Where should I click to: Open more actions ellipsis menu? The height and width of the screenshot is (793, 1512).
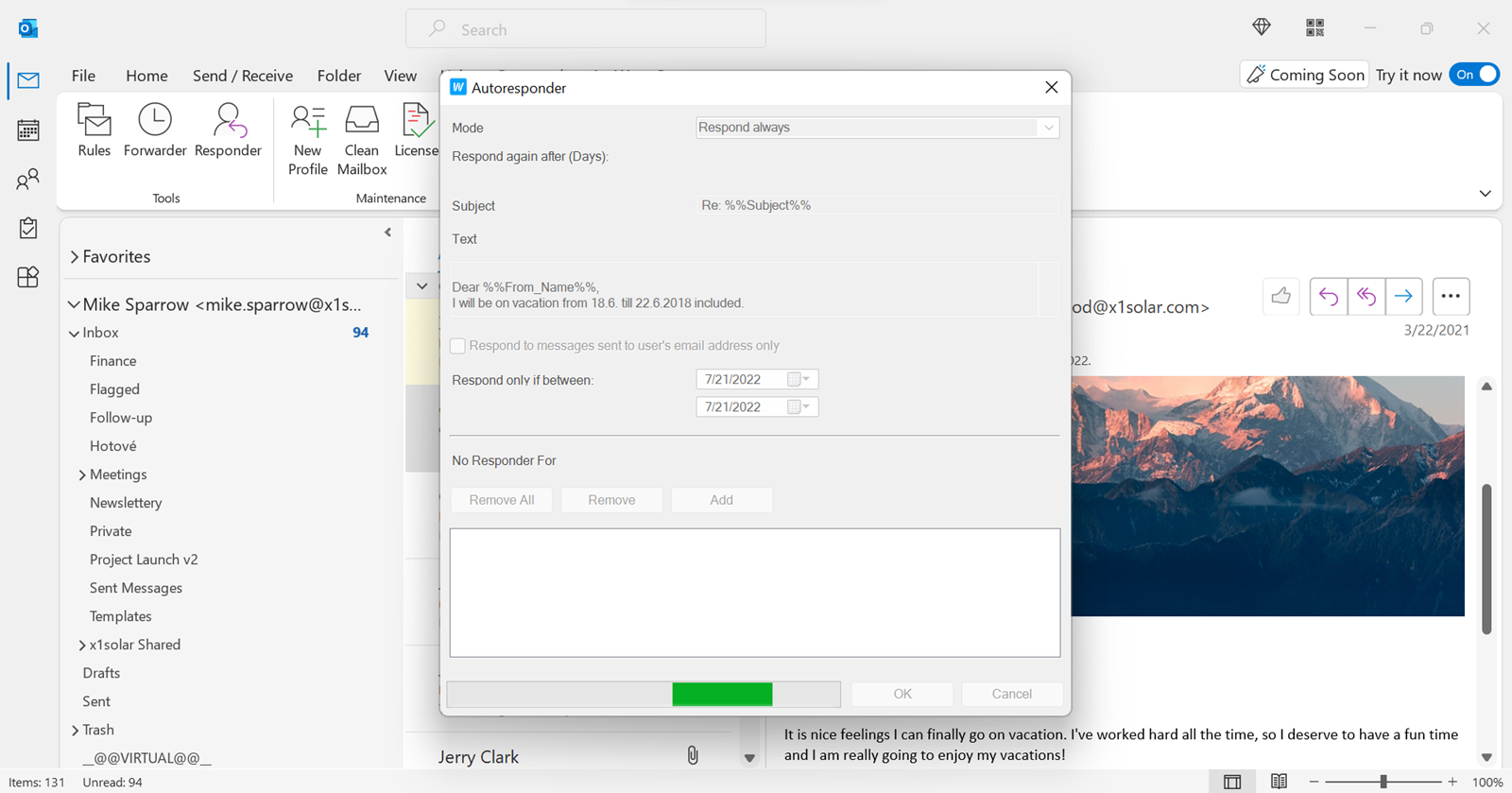[x=1451, y=297]
